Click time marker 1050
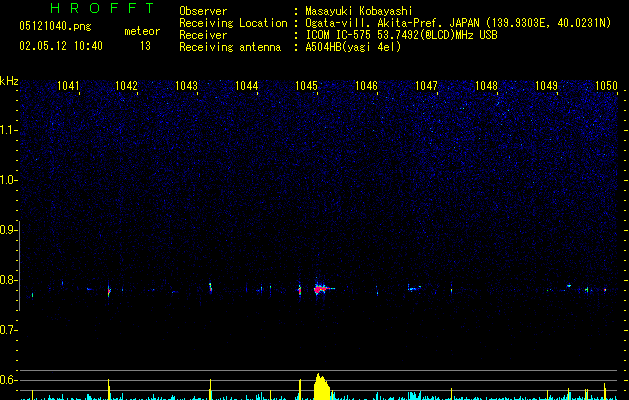Image resolution: width=629 pixels, height=400 pixels. click(x=606, y=86)
